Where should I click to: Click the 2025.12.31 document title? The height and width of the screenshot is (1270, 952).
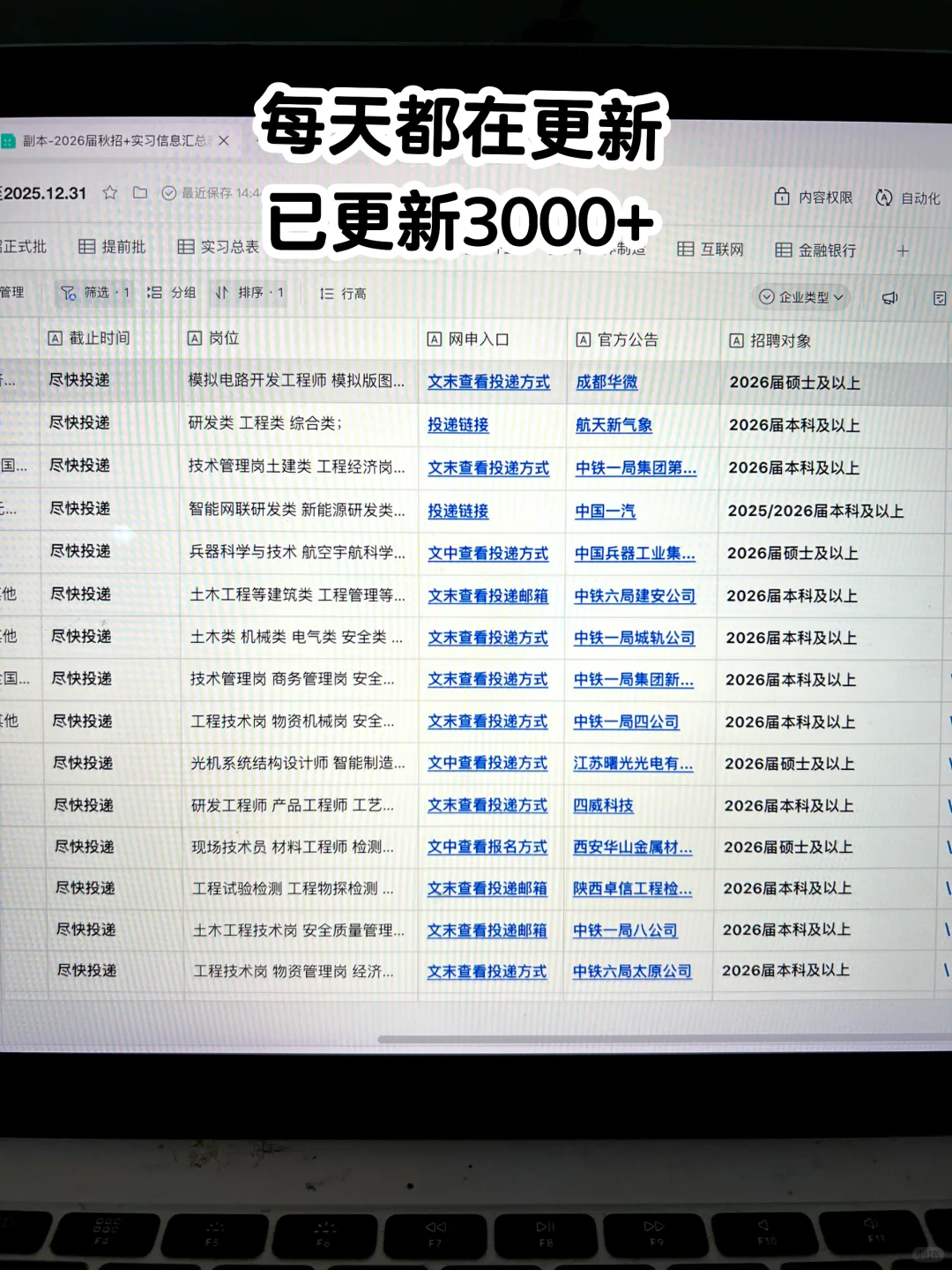[x=44, y=193]
